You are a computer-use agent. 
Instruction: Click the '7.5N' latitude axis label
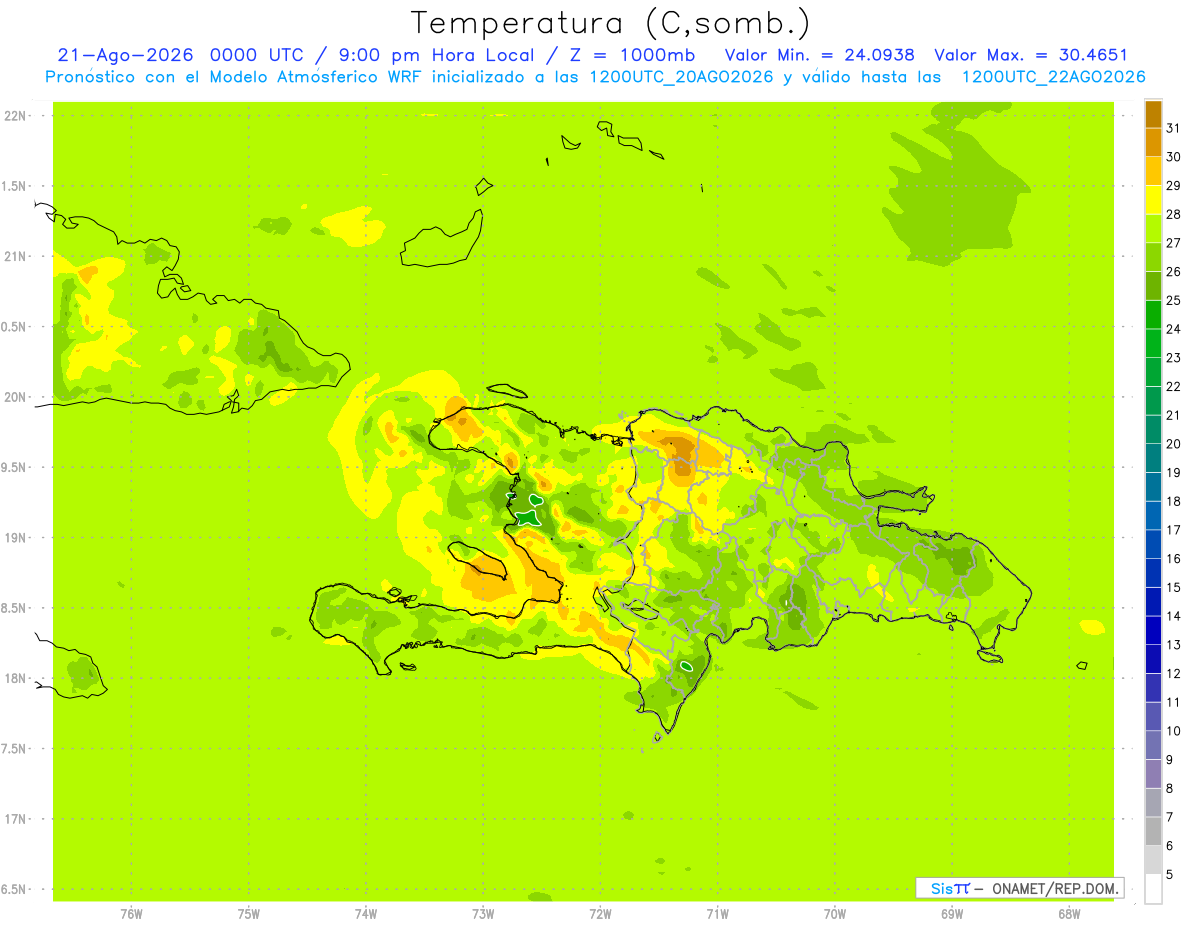(15, 749)
